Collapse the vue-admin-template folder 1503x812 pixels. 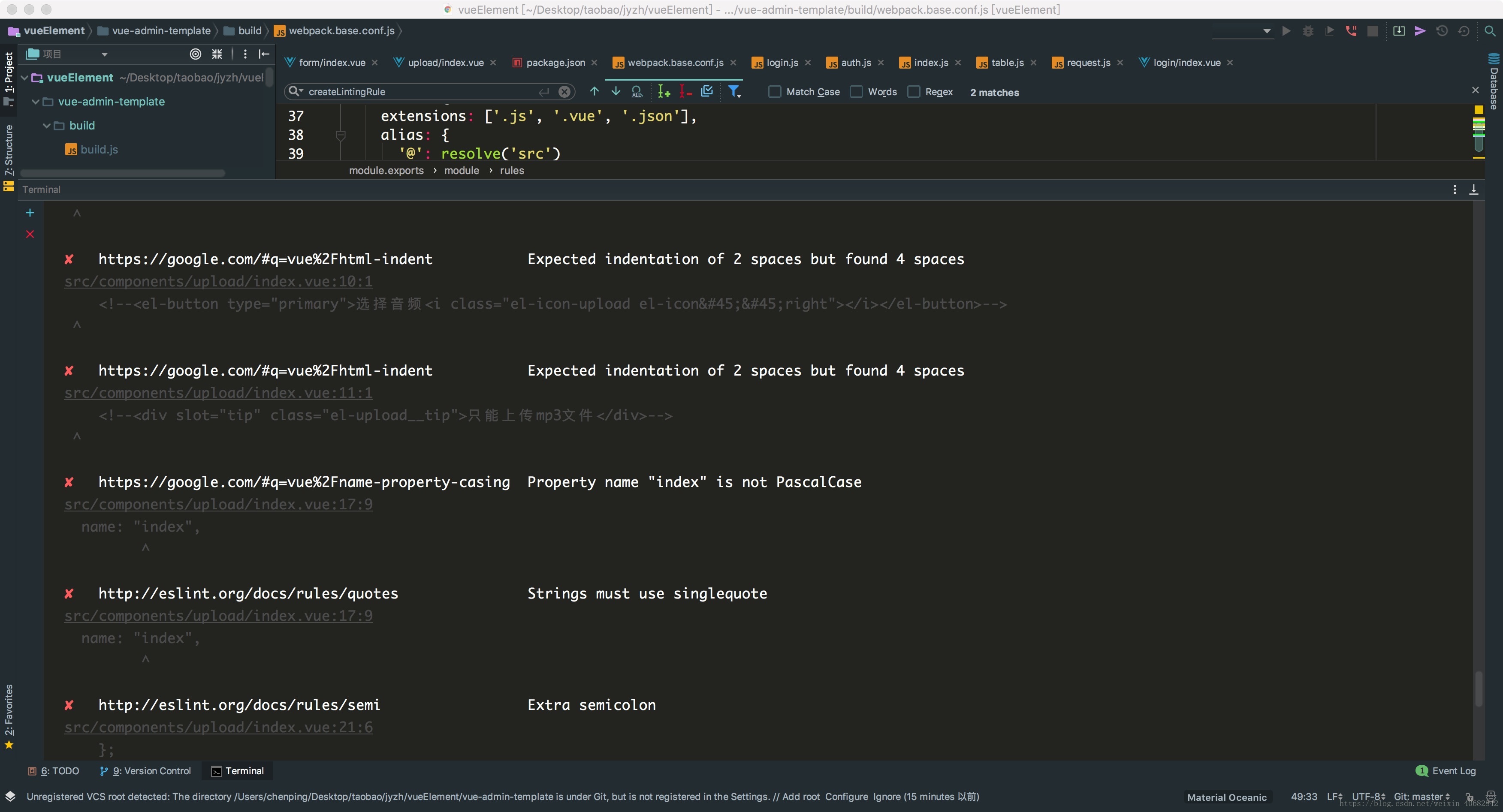click(x=36, y=102)
